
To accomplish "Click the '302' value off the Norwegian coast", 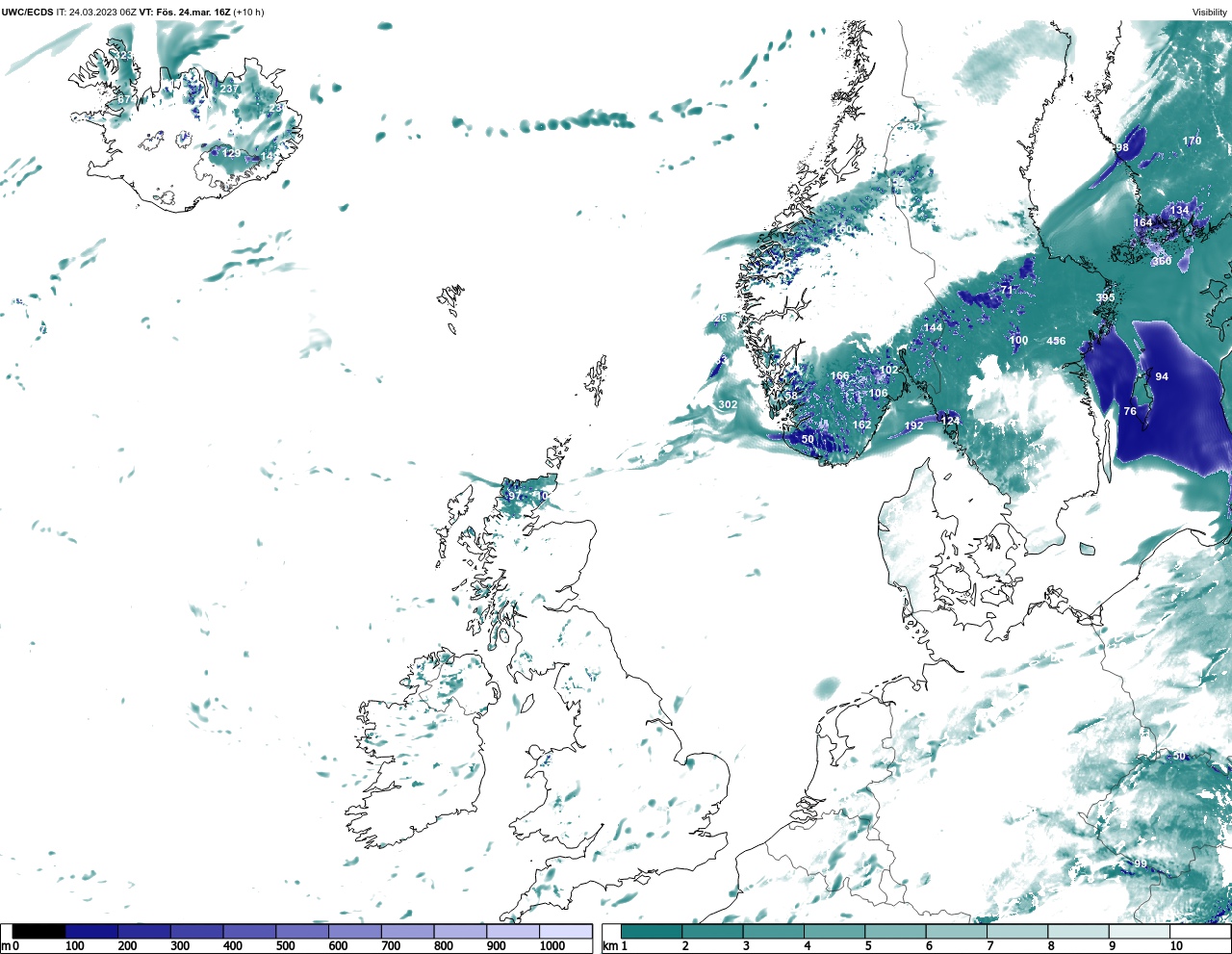I will point(728,404).
